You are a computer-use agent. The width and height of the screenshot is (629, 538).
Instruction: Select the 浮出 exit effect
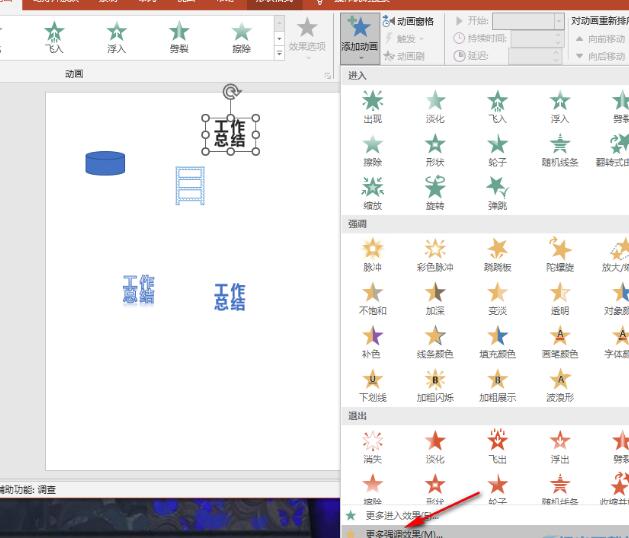coord(560,447)
